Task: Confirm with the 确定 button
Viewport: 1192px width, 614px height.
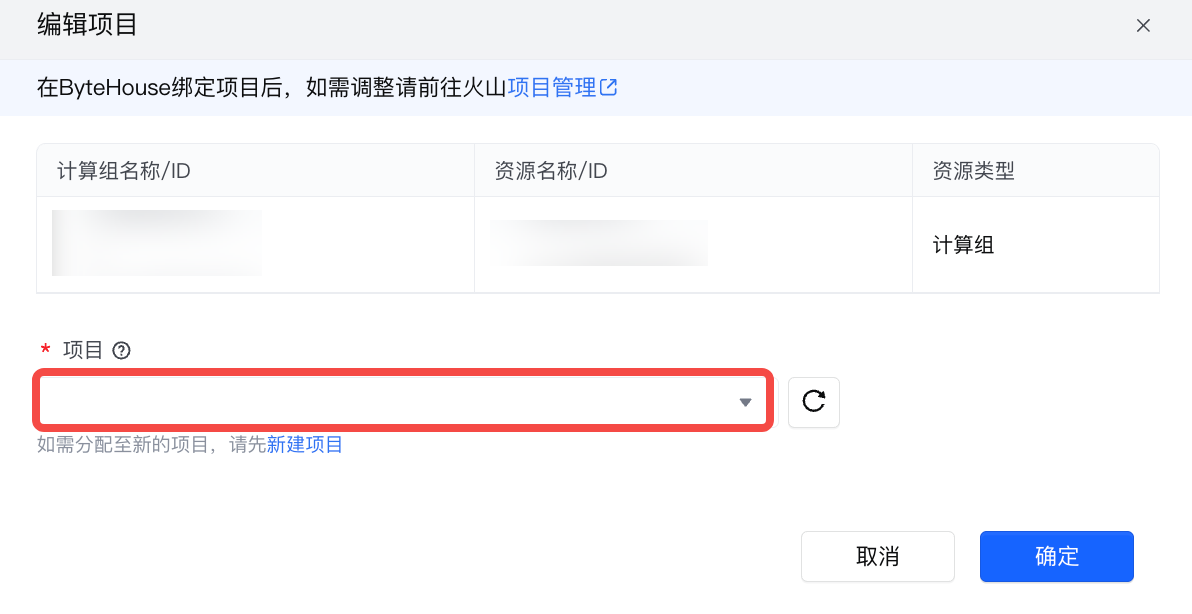Action: point(1056,556)
